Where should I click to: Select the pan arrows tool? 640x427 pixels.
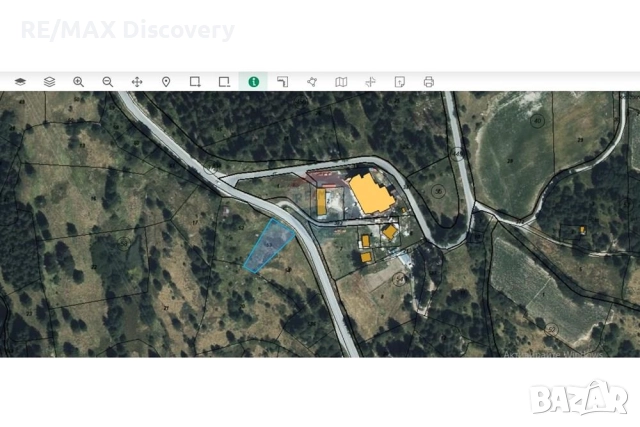137,81
